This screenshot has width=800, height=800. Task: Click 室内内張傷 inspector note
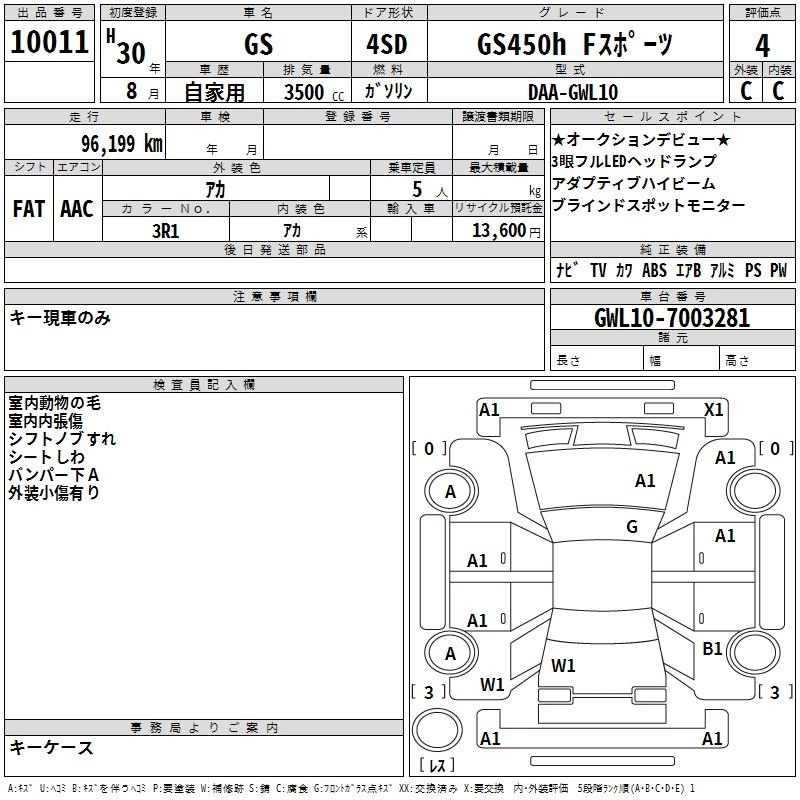point(45,421)
